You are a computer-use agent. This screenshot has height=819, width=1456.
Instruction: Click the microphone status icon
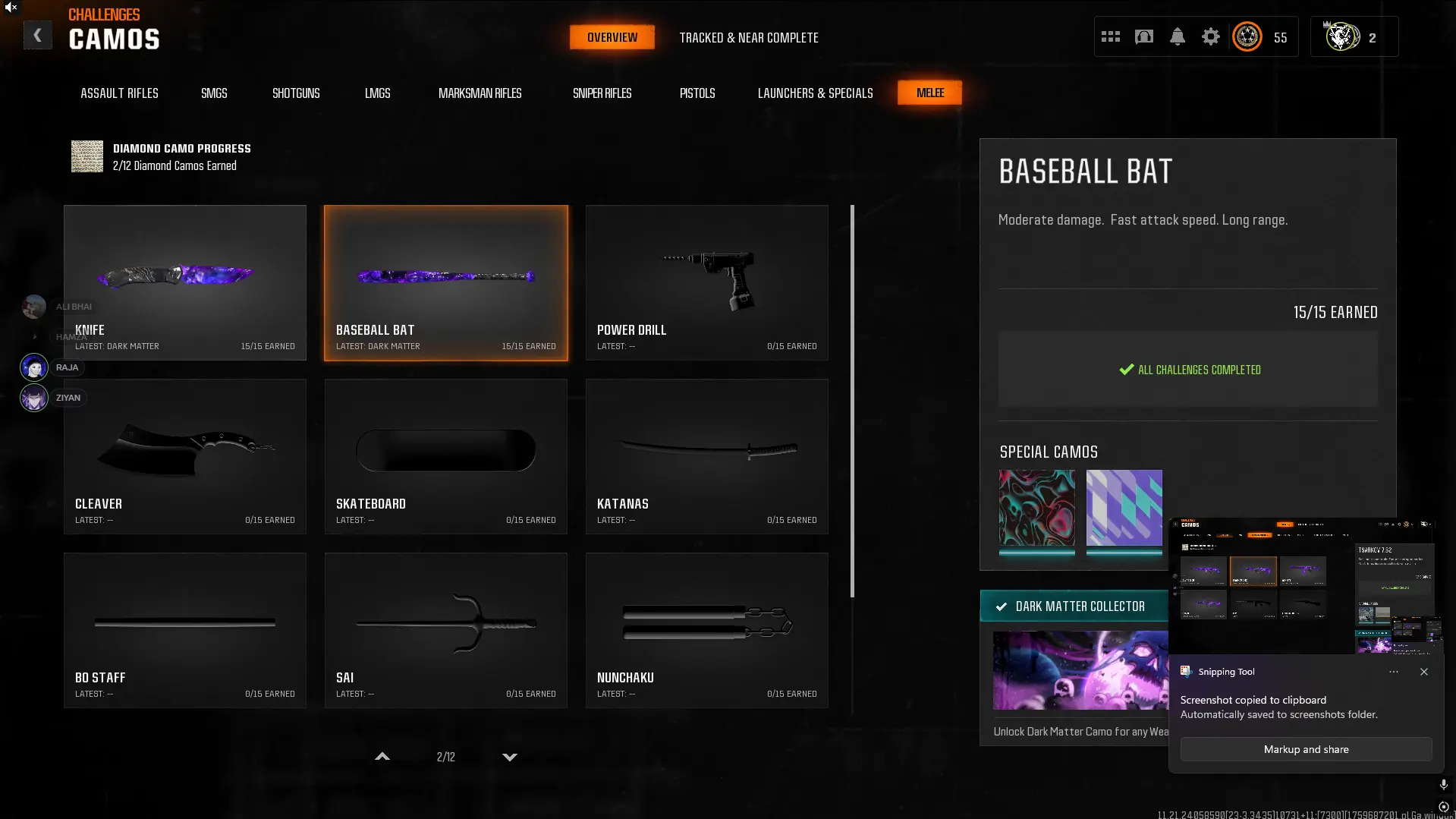pos(1443,785)
